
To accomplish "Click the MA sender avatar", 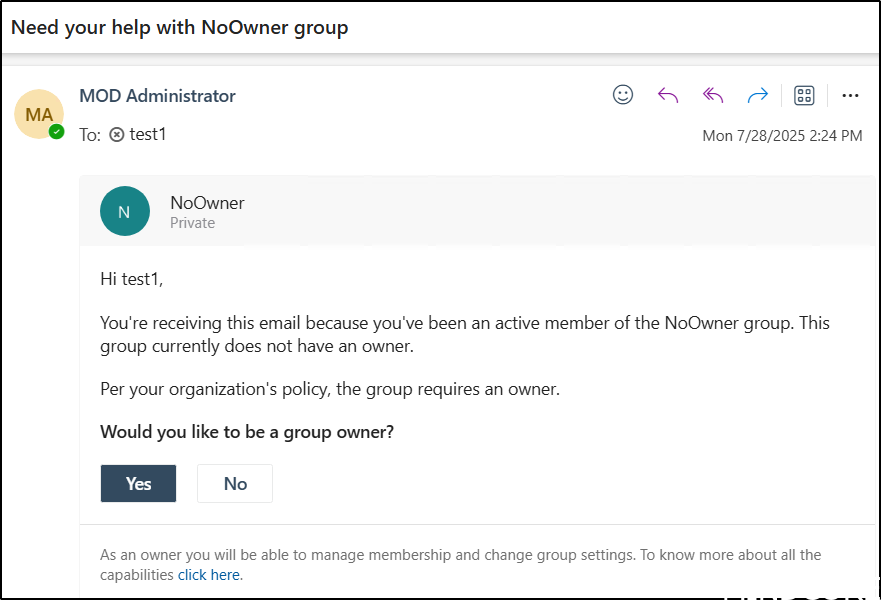I will tap(39, 114).
